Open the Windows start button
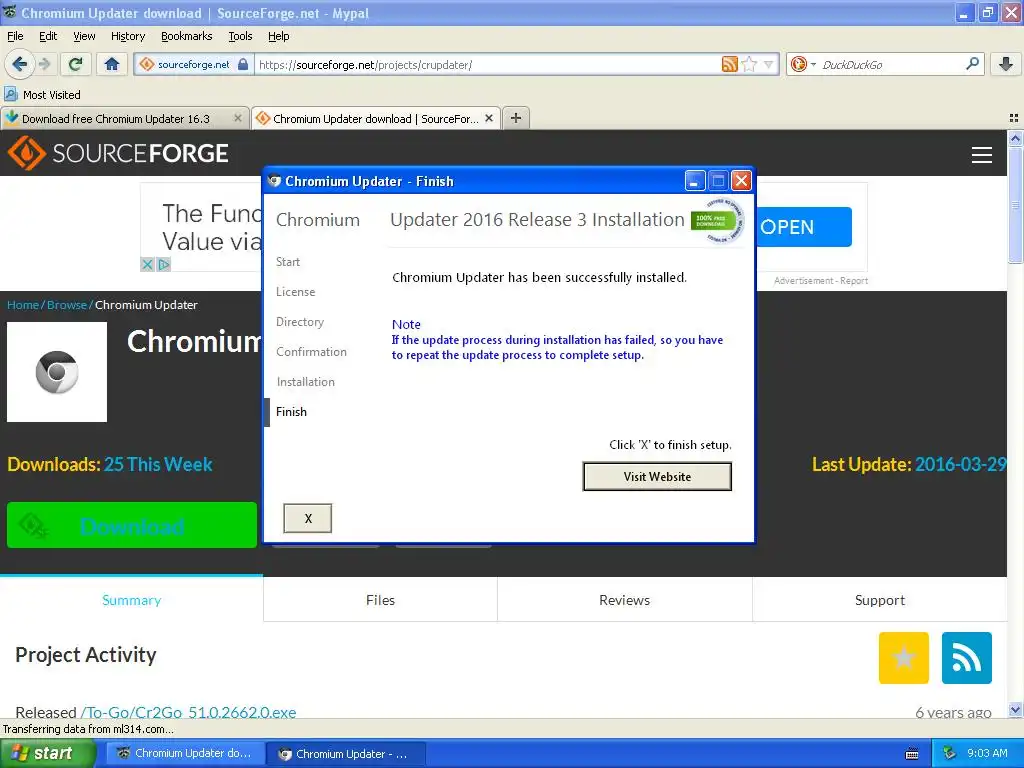Screen dimensions: 1024x768 [x=46, y=753]
